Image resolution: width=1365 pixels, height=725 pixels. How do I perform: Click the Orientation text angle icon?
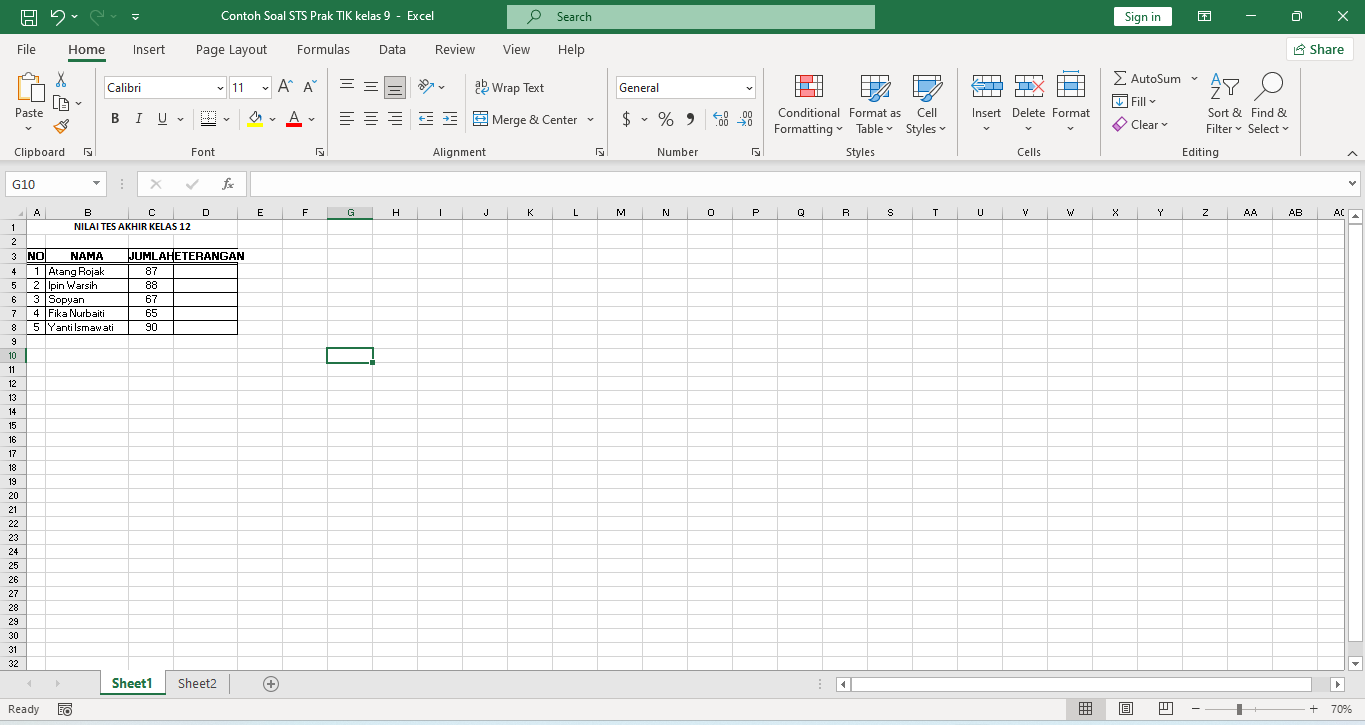(425, 88)
